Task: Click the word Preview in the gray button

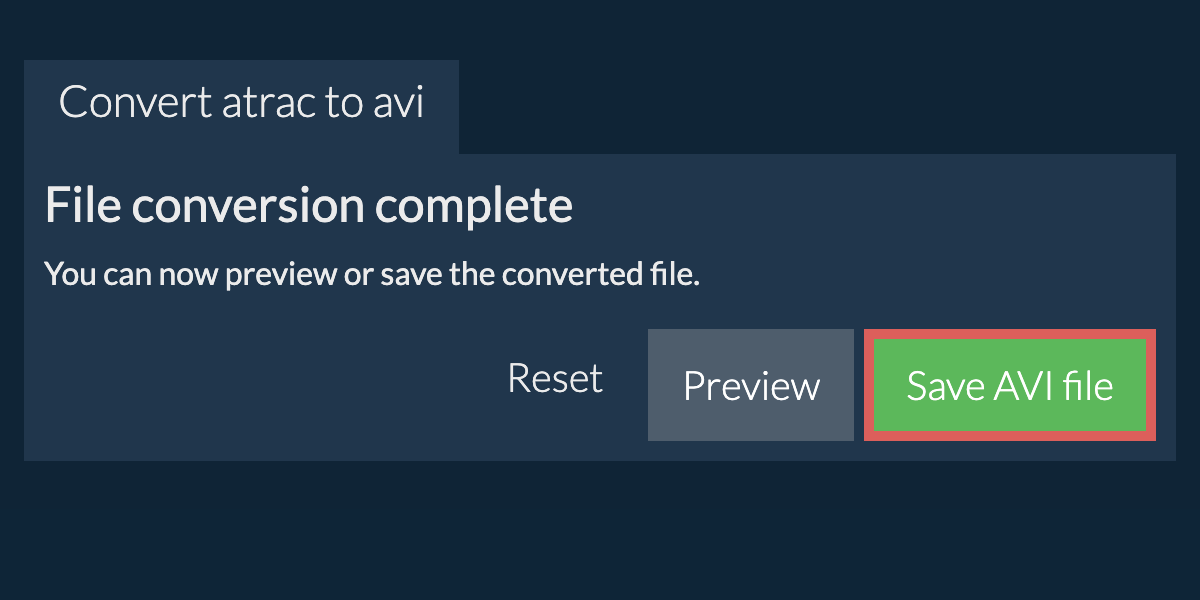Action: click(751, 386)
